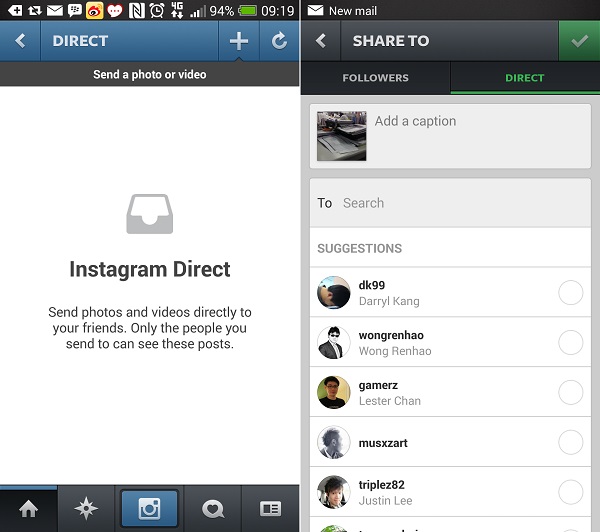This screenshot has height=532, width=600.
Task: Tap the 'Instagram Direct' heading
Action: tap(150, 269)
